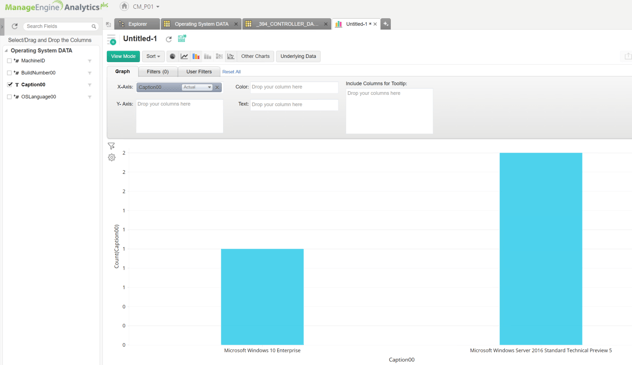
Task: Select the line chart type icon
Action: pos(184,56)
